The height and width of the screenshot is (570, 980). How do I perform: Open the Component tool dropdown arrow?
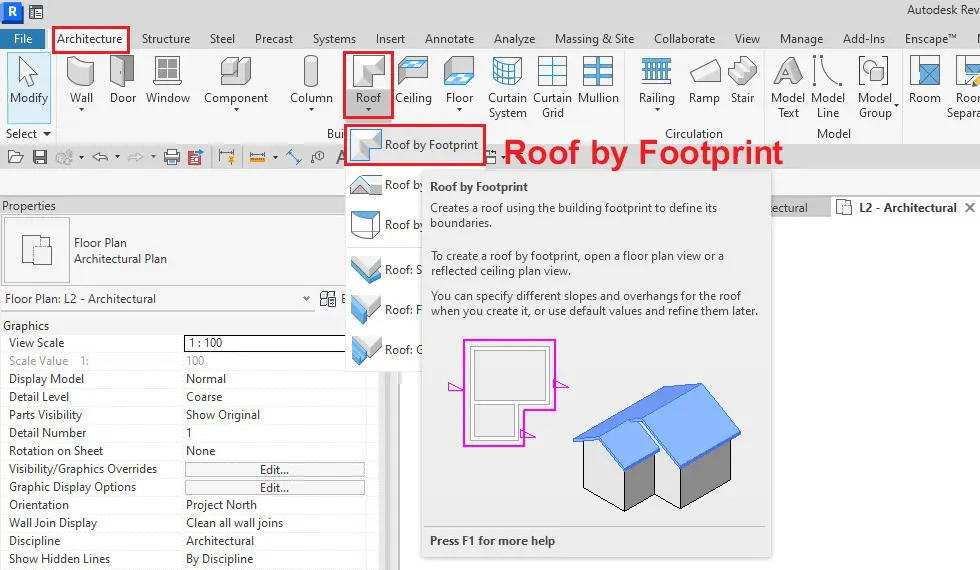(236, 109)
